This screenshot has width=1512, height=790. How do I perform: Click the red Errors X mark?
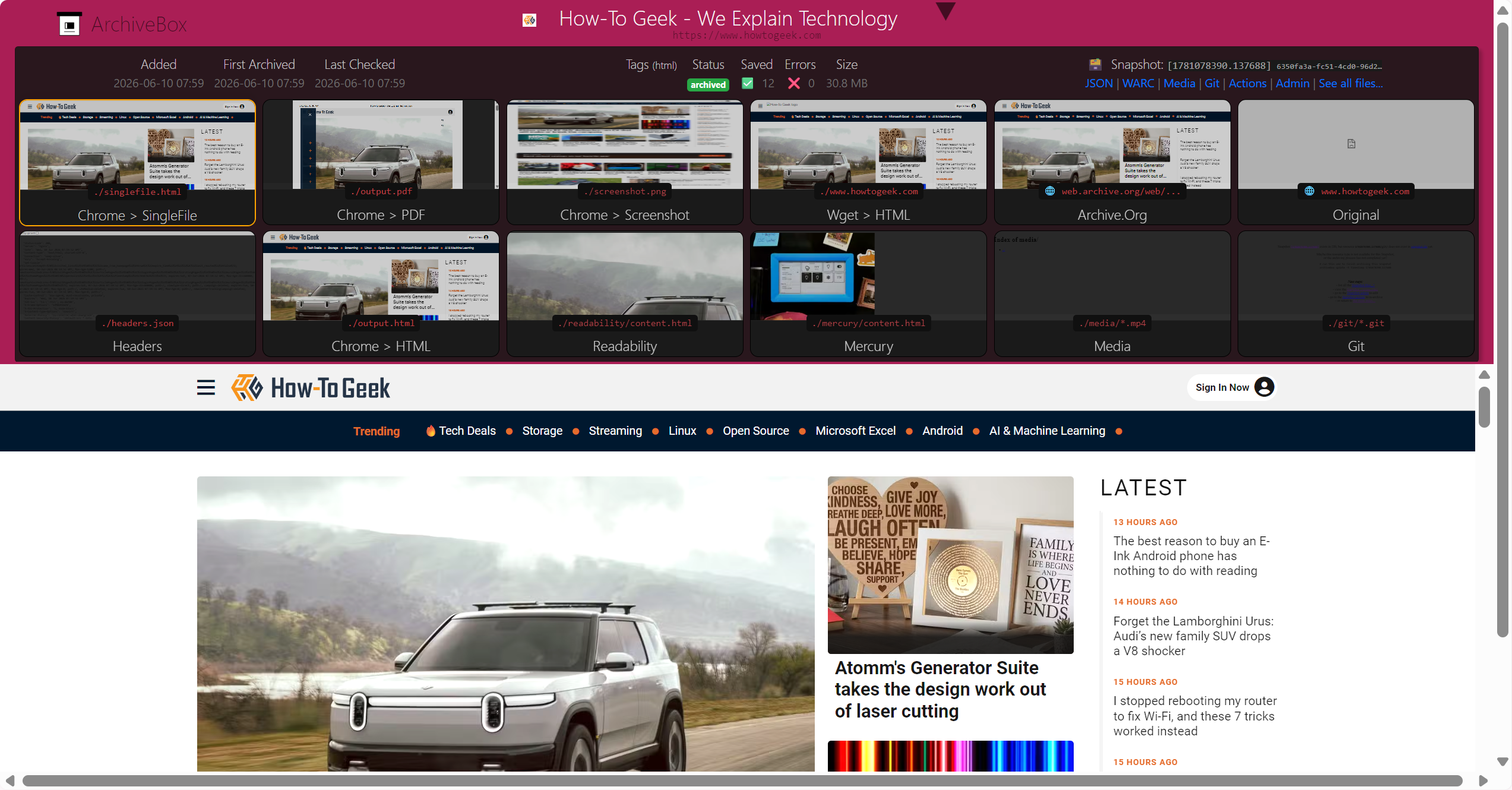(x=793, y=83)
